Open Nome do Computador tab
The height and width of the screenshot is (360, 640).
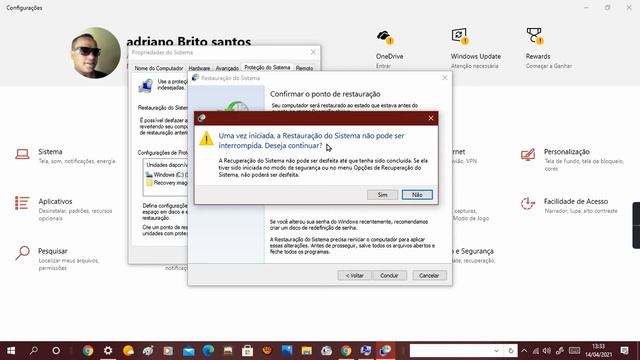159,68
